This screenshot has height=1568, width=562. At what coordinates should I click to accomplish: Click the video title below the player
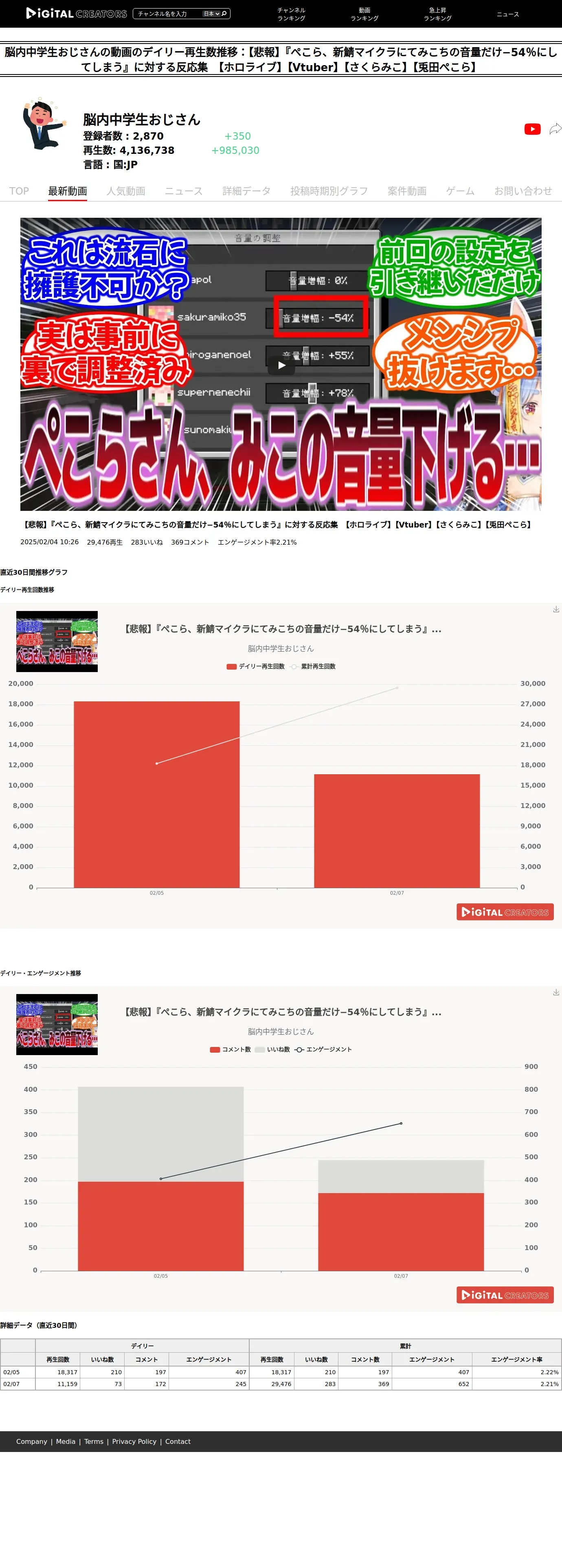point(277,525)
